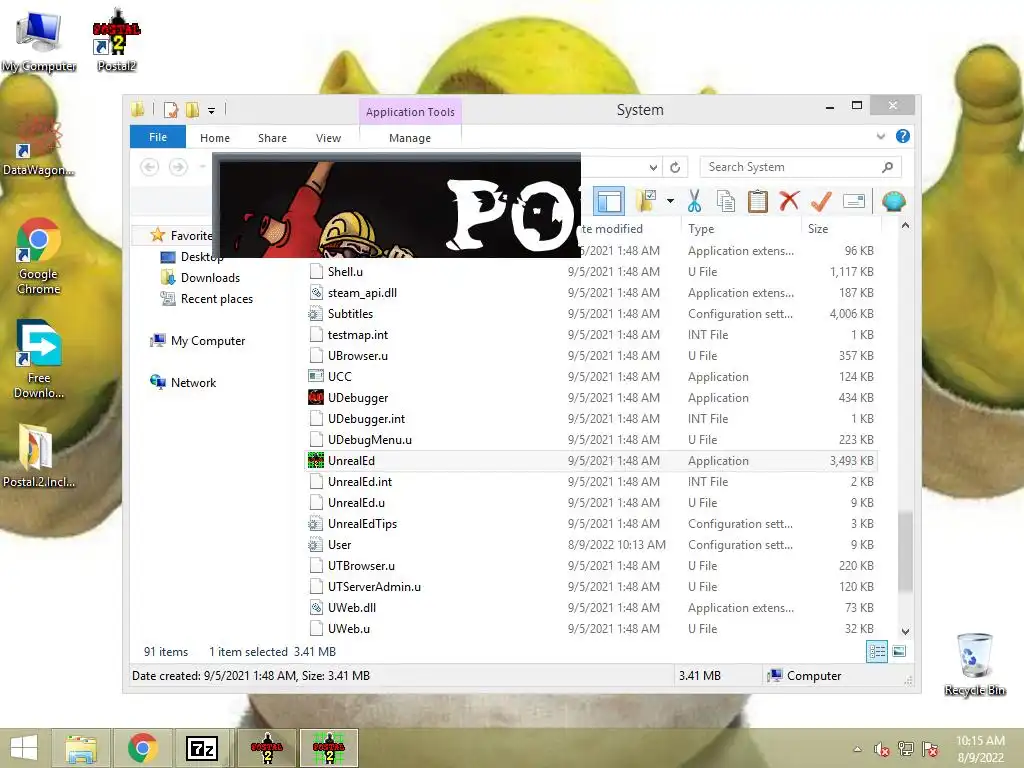
Task: Click the 7-Zip taskbar button
Action: coord(202,748)
